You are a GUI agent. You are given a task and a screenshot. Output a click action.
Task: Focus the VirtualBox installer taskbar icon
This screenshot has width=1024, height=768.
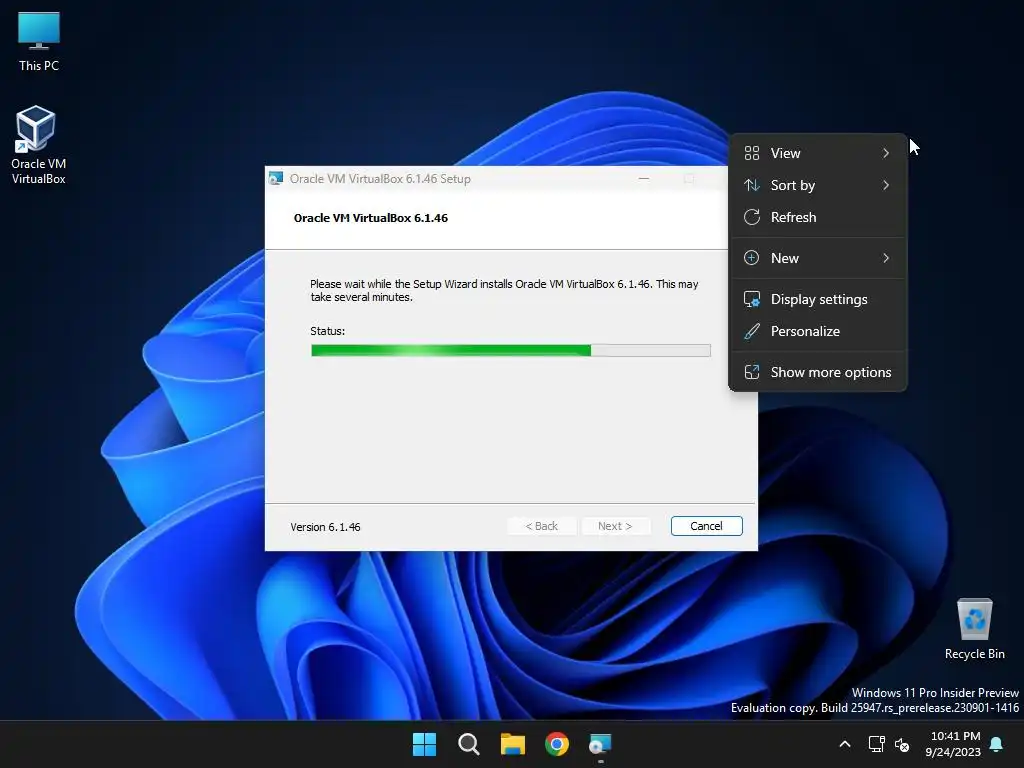click(x=600, y=744)
